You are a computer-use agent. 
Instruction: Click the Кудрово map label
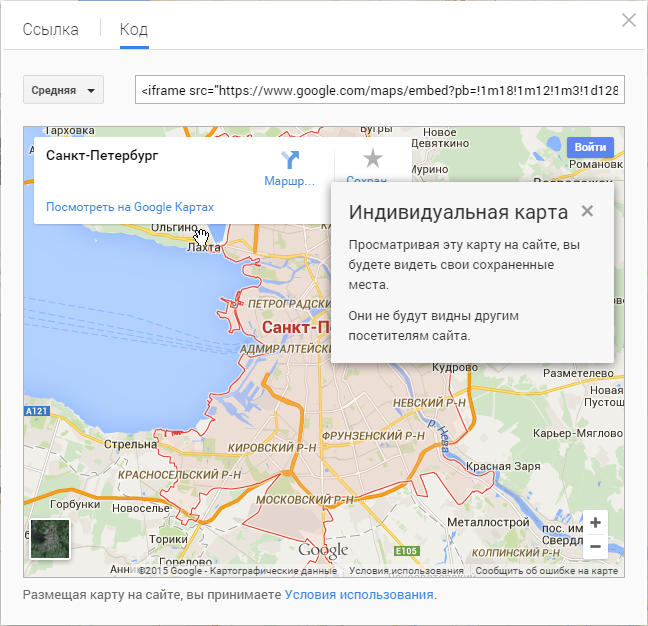click(x=455, y=367)
